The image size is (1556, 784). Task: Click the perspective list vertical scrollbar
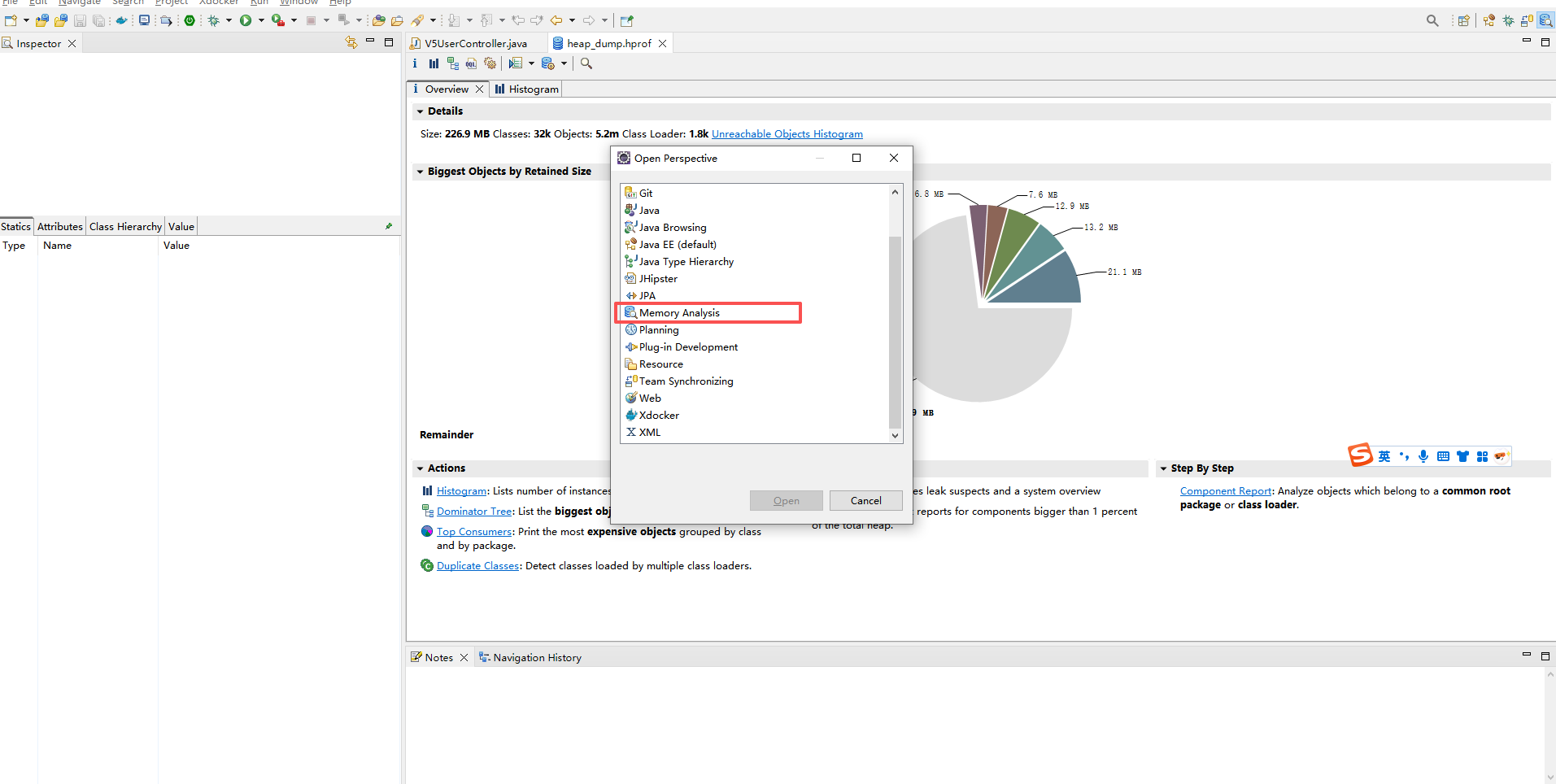pos(895,332)
